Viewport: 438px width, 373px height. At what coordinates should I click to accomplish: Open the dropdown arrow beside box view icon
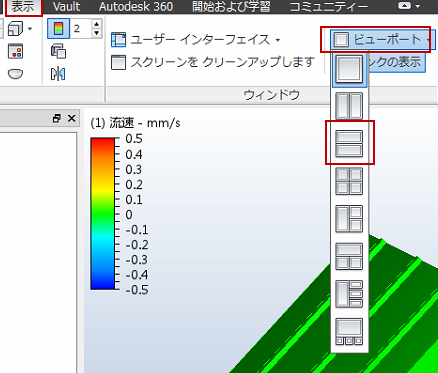point(30,29)
